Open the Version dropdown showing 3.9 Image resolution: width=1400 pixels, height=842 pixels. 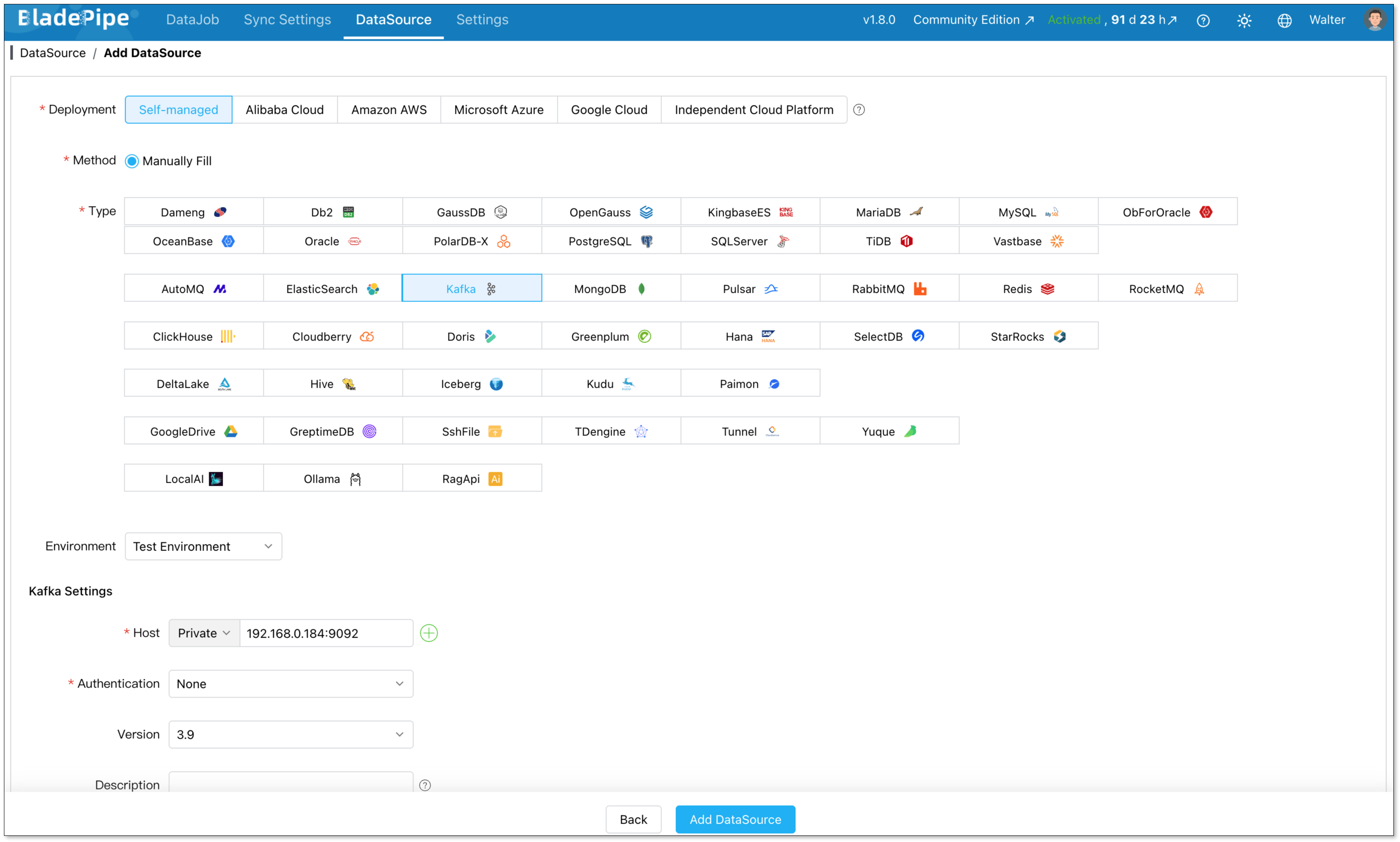pyautogui.click(x=290, y=733)
